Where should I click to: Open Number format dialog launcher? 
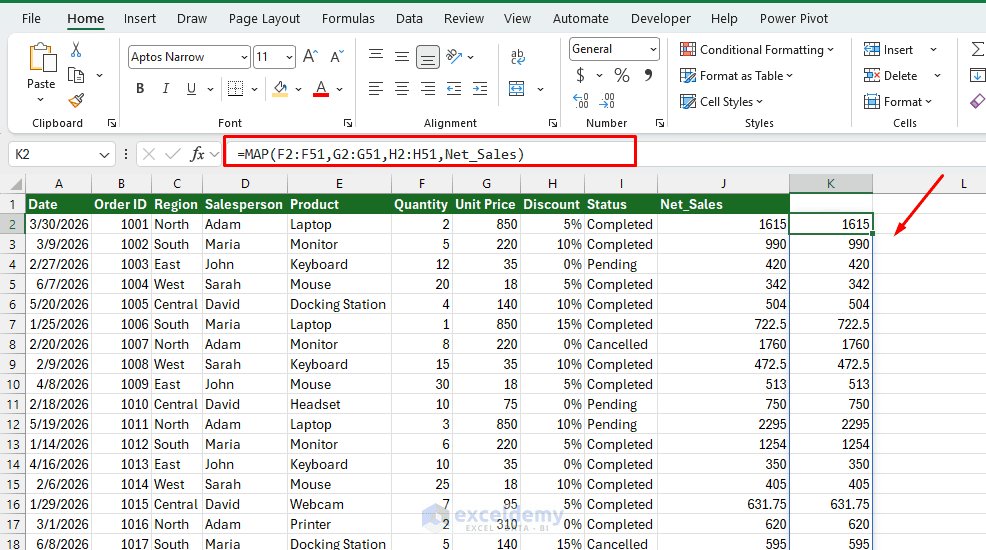coord(660,123)
